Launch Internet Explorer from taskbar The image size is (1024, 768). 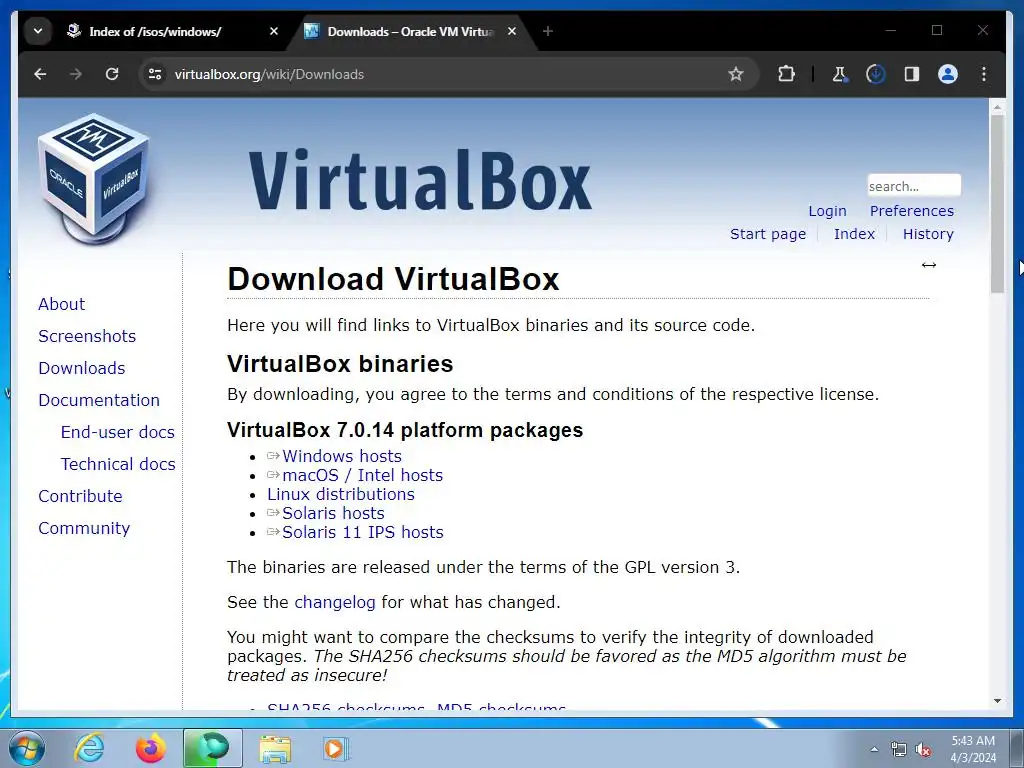[89, 748]
